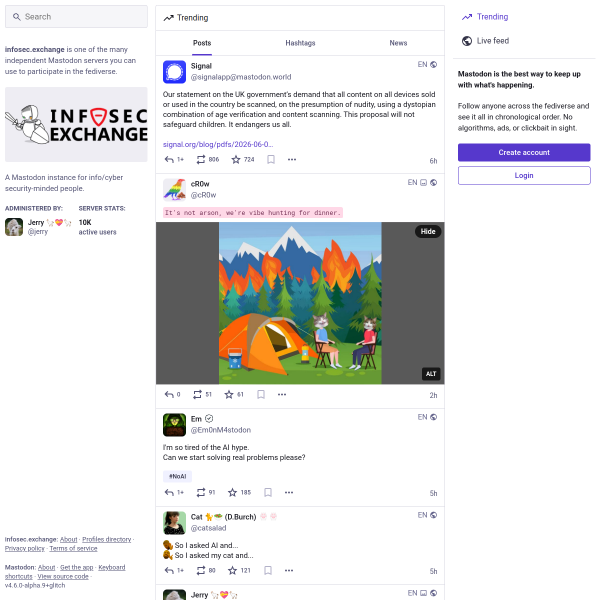
Task: Open View source code link
Action: pyautogui.click(x=63, y=576)
